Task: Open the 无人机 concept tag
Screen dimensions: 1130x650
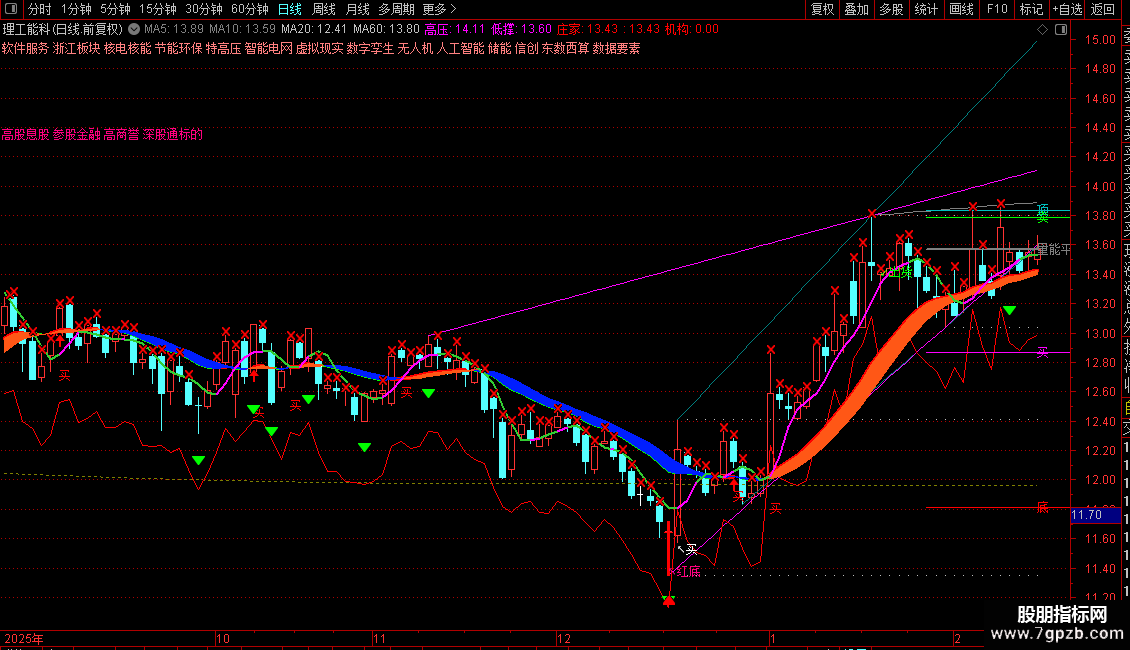Action: point(416,48)
